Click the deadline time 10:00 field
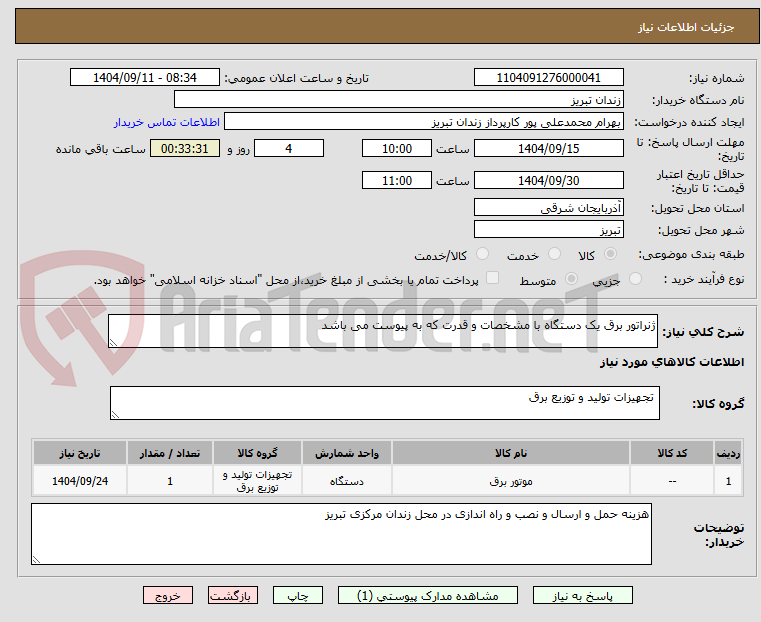 coord(397,148)
